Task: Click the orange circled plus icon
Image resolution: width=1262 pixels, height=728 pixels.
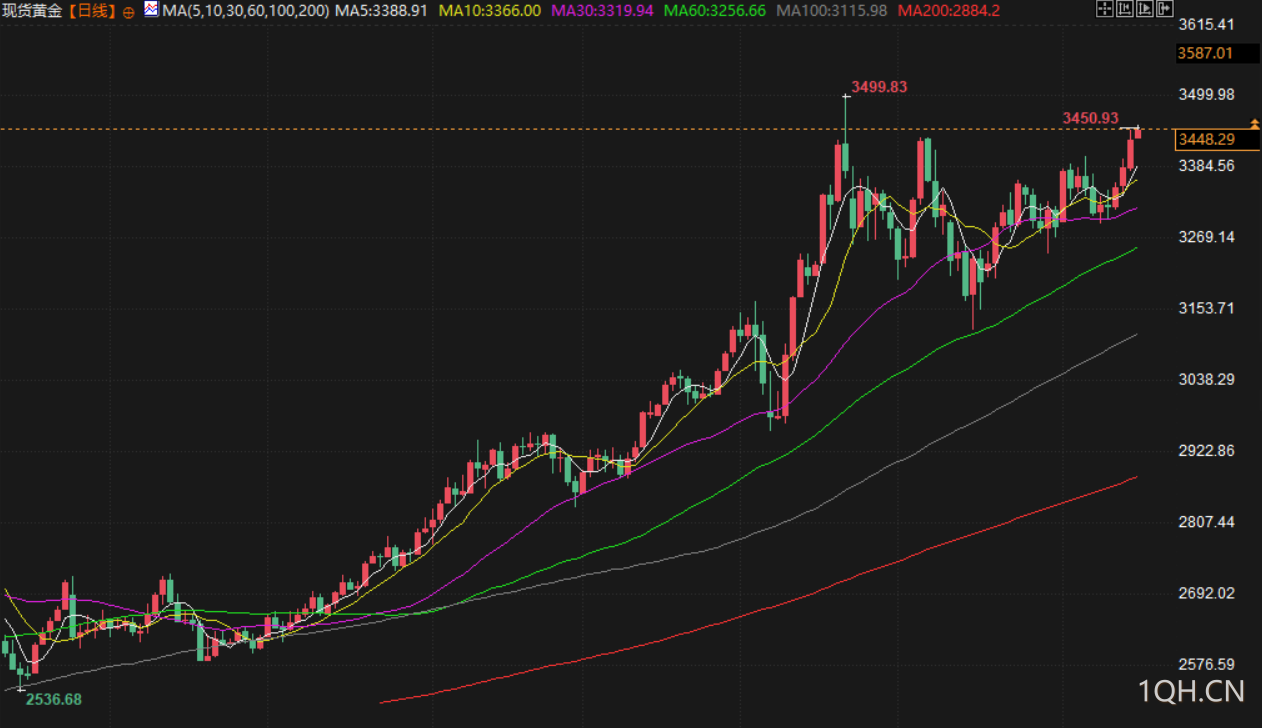Action: pos(129,12)
